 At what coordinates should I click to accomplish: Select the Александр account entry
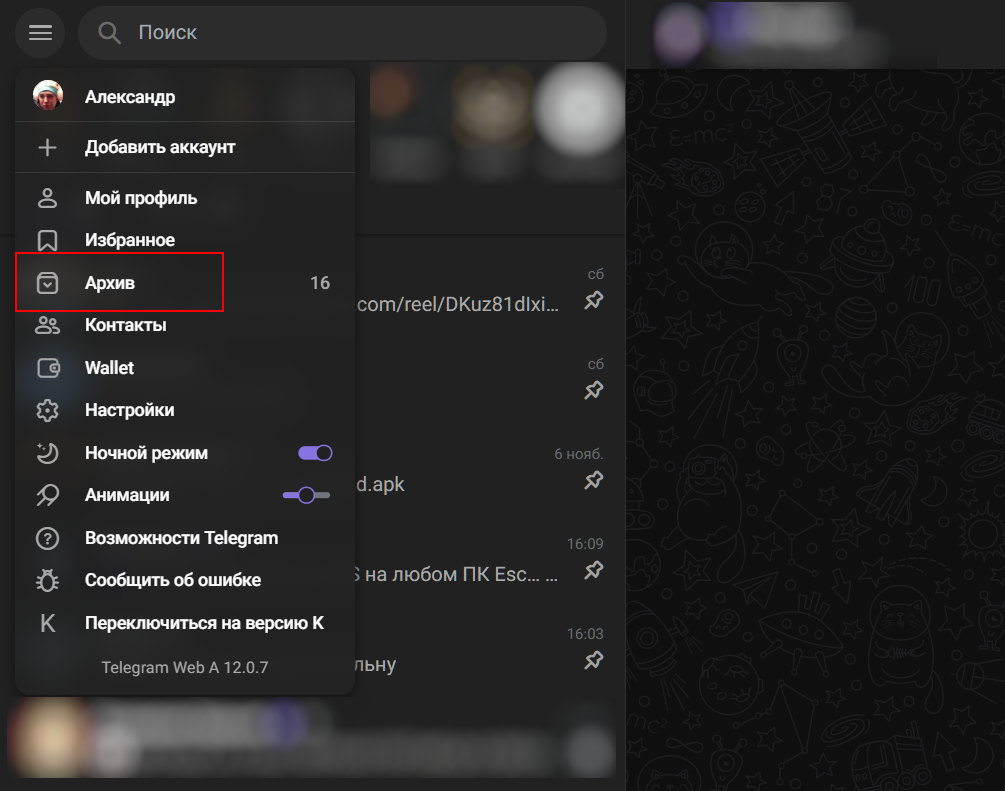pos(130,97)
